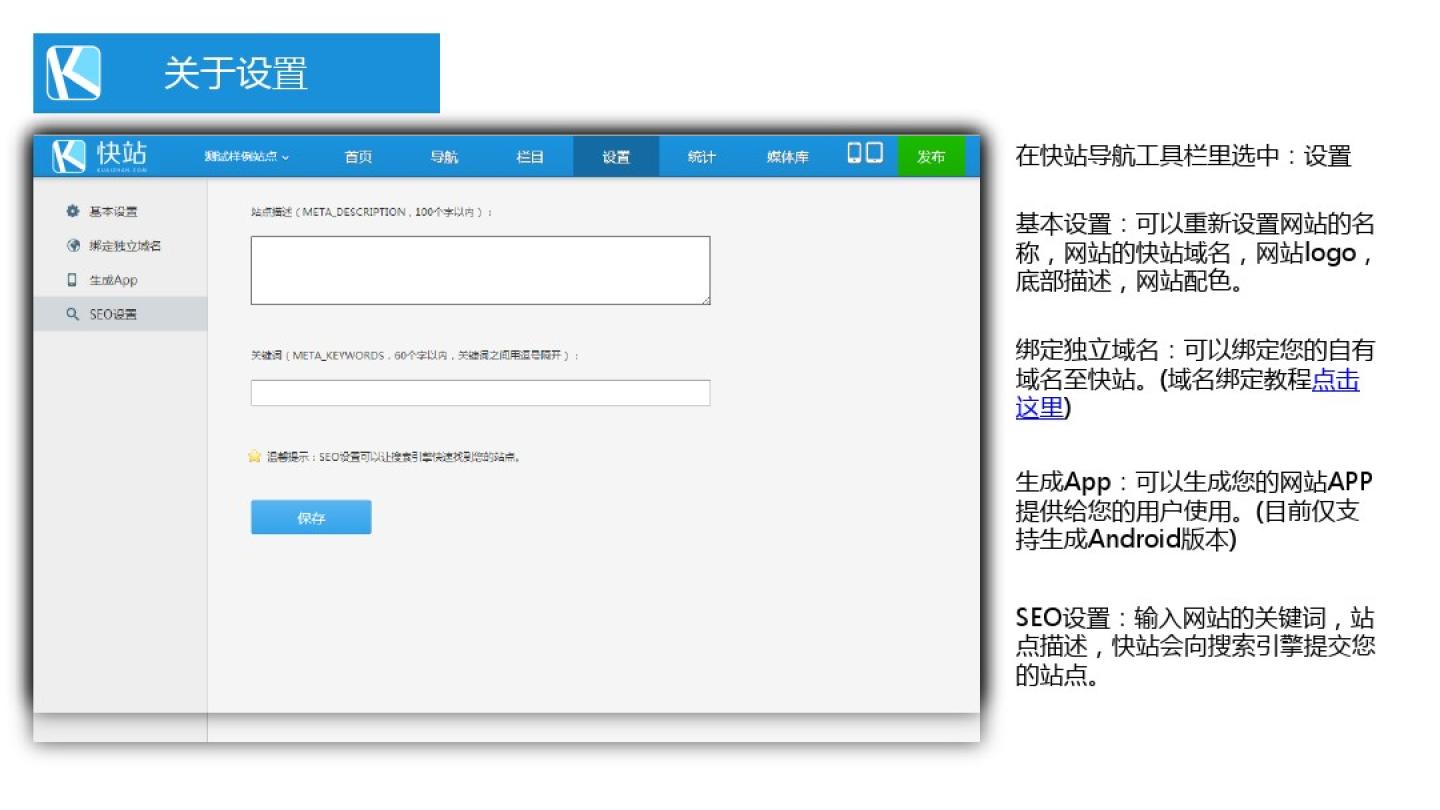The image size is (1440, 810).
Task: Click the phone icon beside 生成App
Action: pyautogui.click(x=72, y=280)
